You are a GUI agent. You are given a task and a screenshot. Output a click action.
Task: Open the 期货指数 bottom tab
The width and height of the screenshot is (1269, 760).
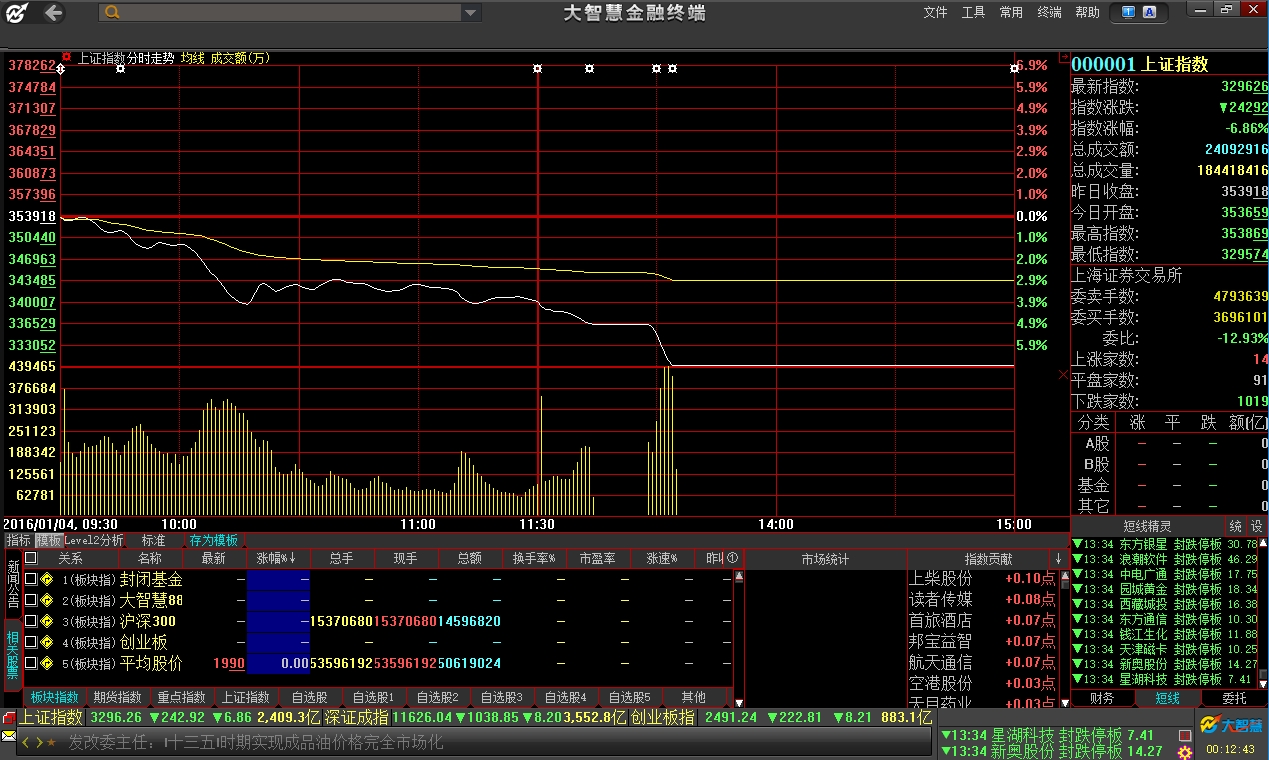[x=118, y=697]
